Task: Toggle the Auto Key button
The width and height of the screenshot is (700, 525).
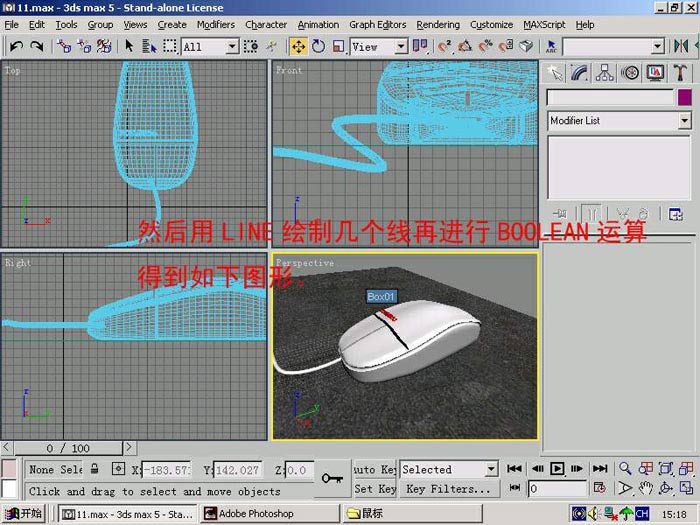Action: click(x=375, y=469)
